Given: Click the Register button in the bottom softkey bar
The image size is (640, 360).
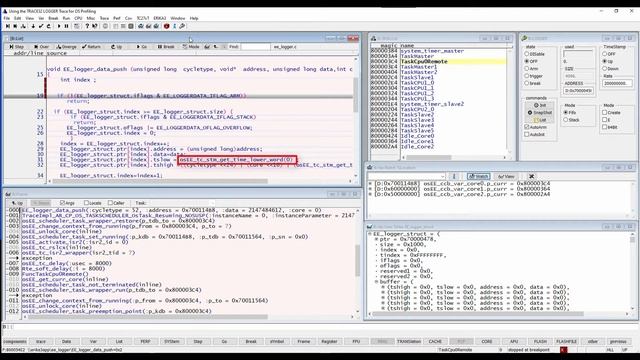Looking at the screenshot, I should click(x=329, y=341).
